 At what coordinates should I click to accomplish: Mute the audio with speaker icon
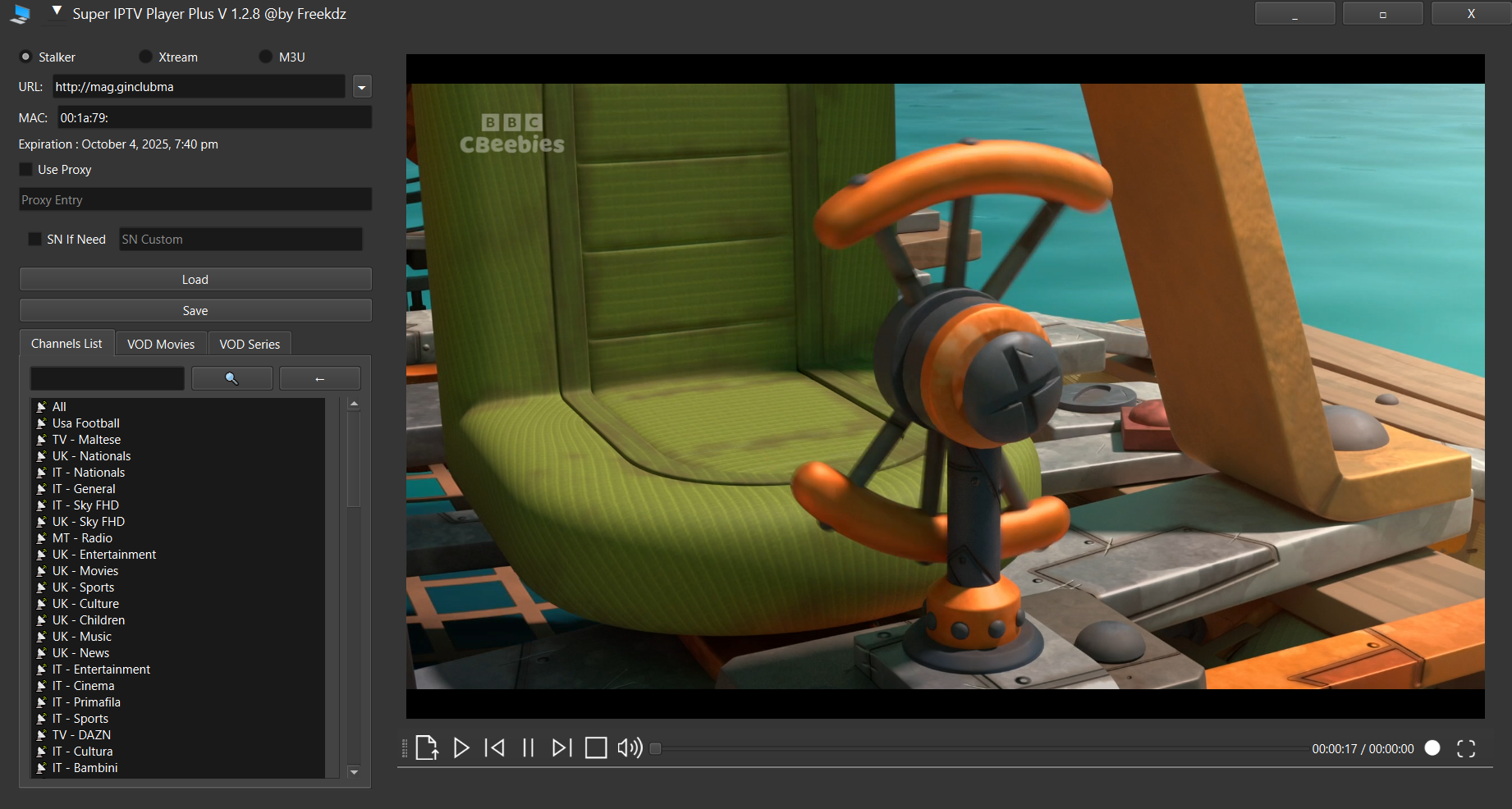pos(630,747)
